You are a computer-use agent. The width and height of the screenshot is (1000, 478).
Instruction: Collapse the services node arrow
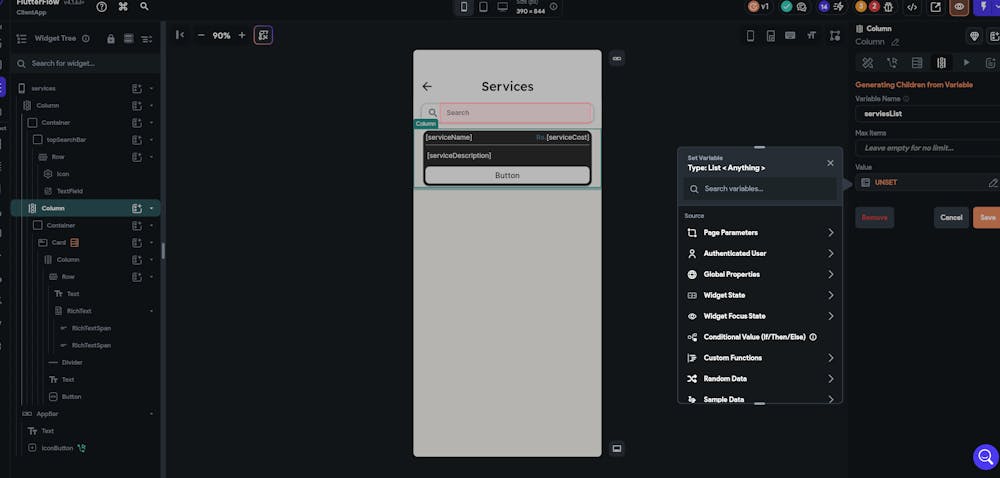152,89
